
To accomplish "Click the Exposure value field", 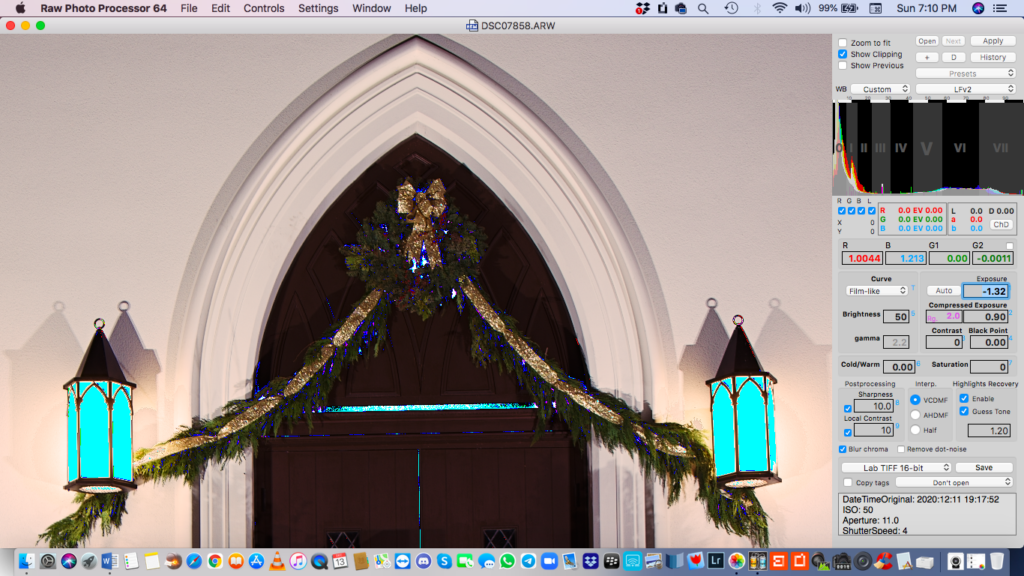I will [985, 291].
